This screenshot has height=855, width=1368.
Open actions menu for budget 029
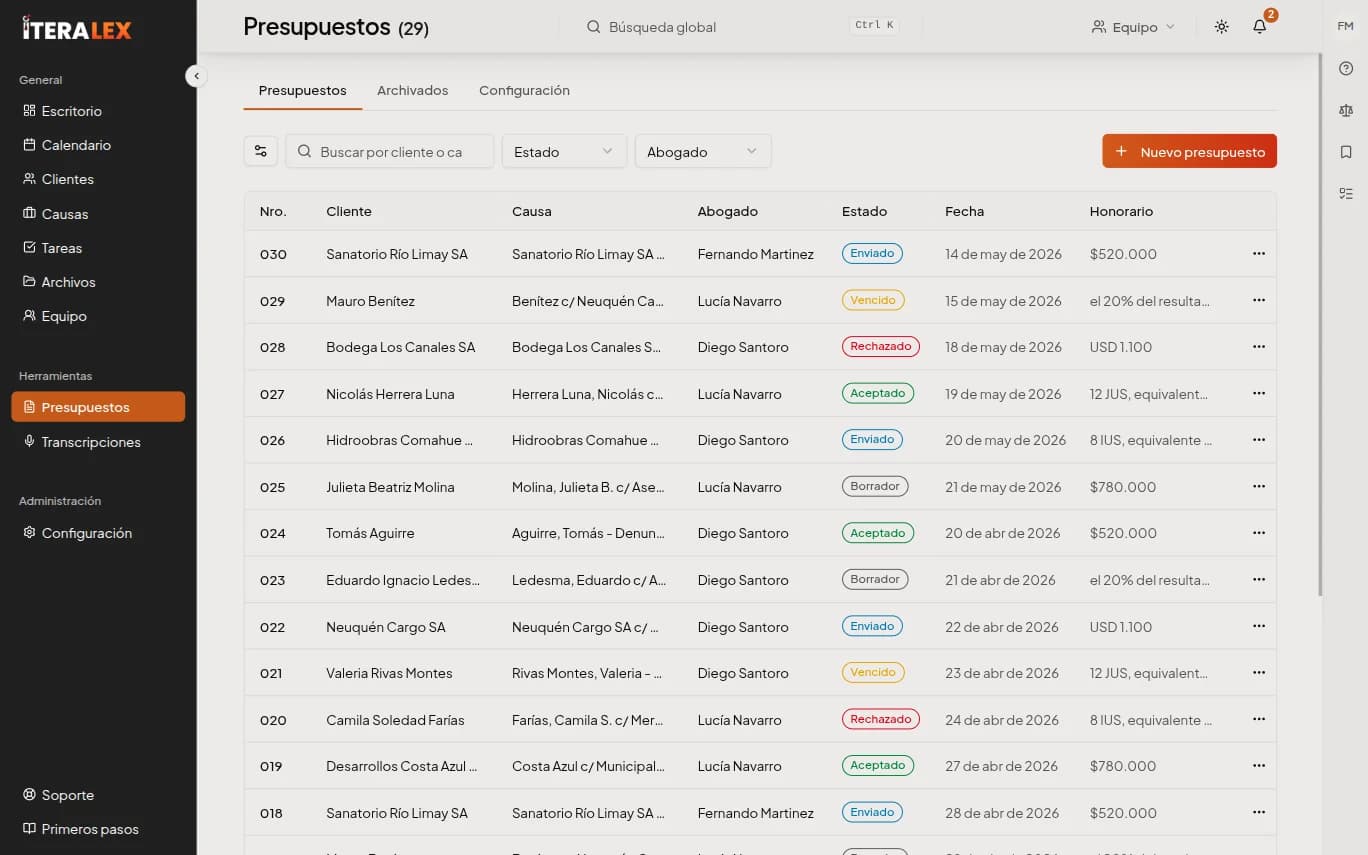(1259, 300)
